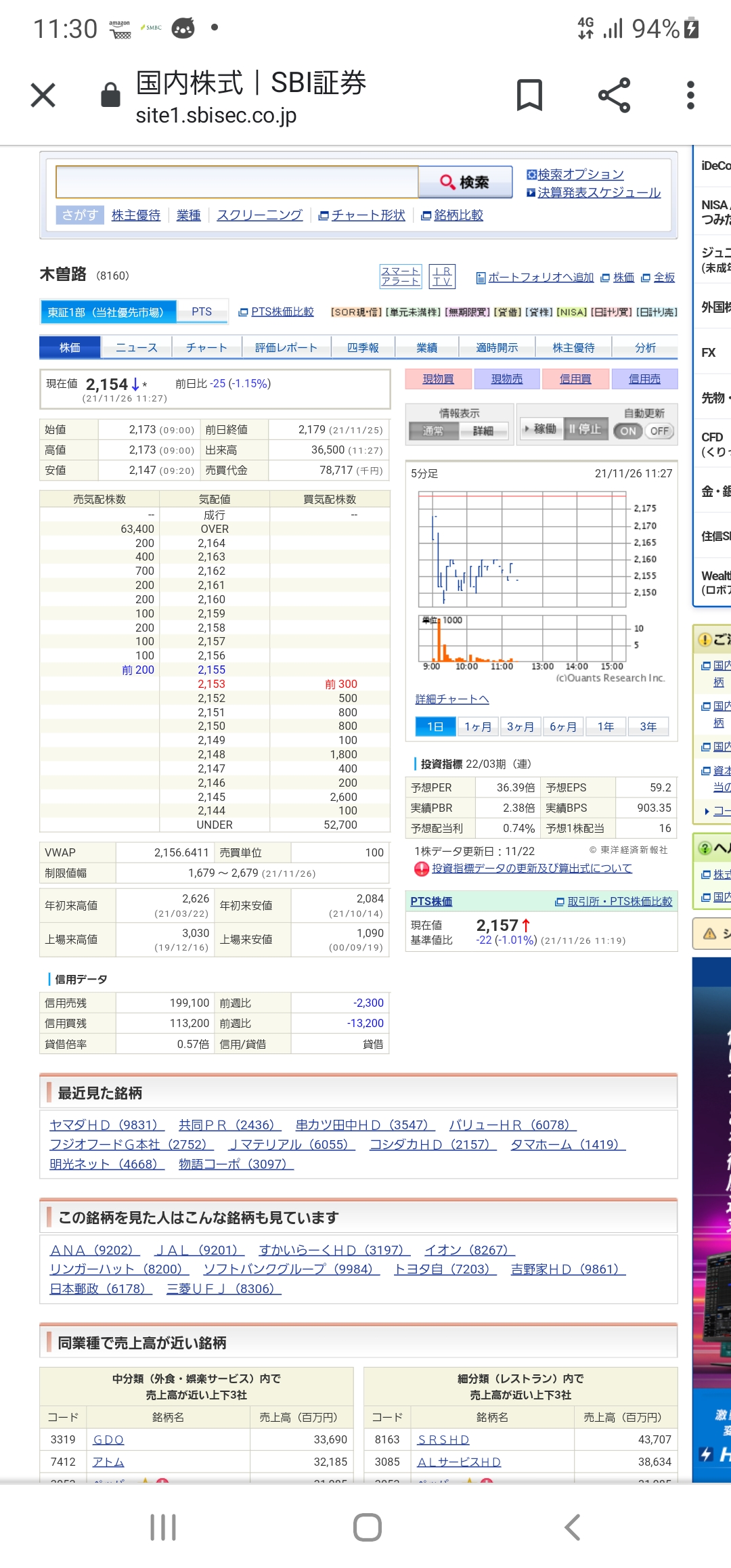Open 株主優待 search category link

[136, 215]
